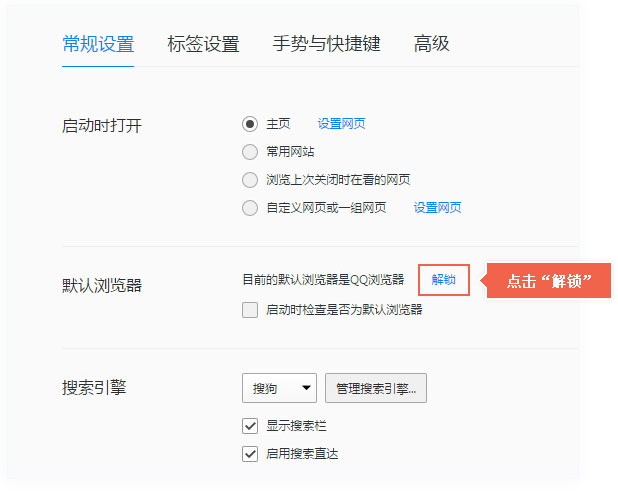This screenshot has width=618, height=498.
Task: Click 设置网页 link beside 主页
Action: point(341,124)
